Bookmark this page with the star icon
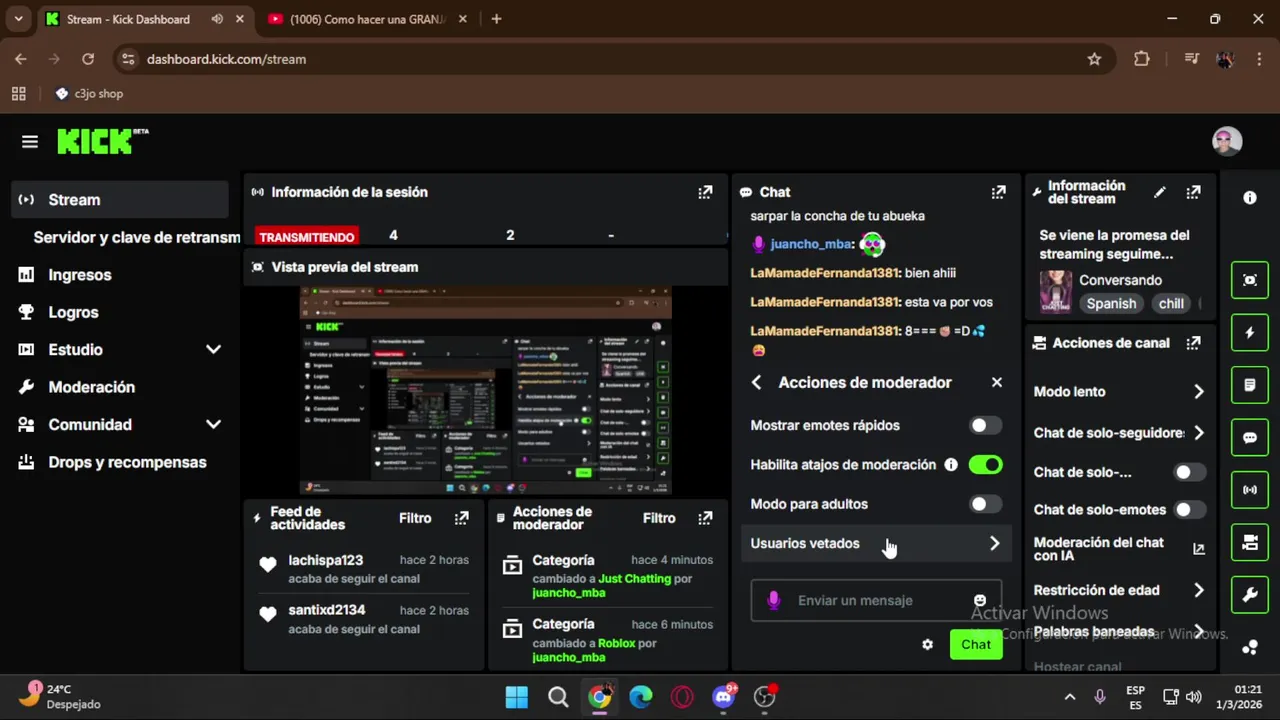This screenshot has height=720, width=1280. (1094, 59)
